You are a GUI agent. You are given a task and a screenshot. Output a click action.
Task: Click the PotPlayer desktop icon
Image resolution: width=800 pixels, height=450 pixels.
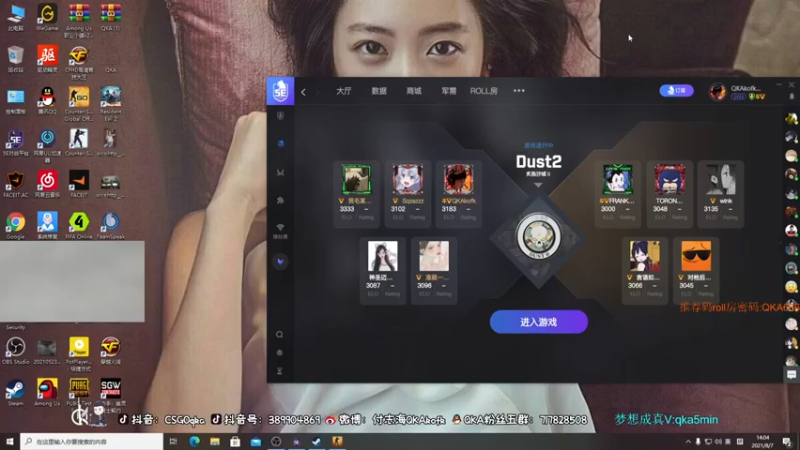(79, 354)
